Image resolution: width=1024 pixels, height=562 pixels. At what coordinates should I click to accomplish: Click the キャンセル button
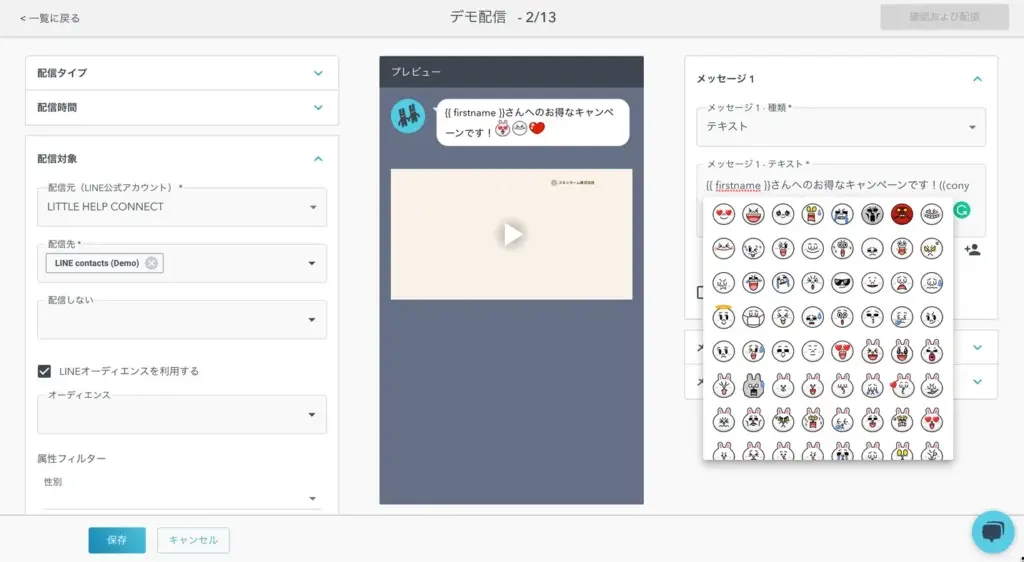(x=193, y=540)
